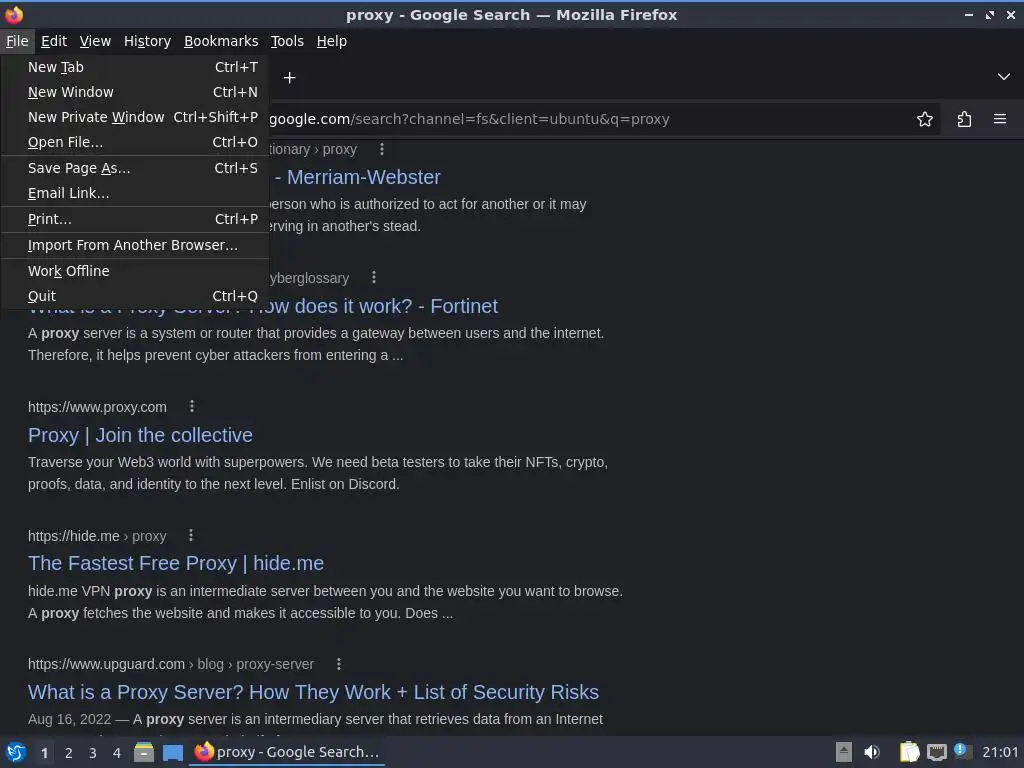Open the Edit menu

point(54,41)
